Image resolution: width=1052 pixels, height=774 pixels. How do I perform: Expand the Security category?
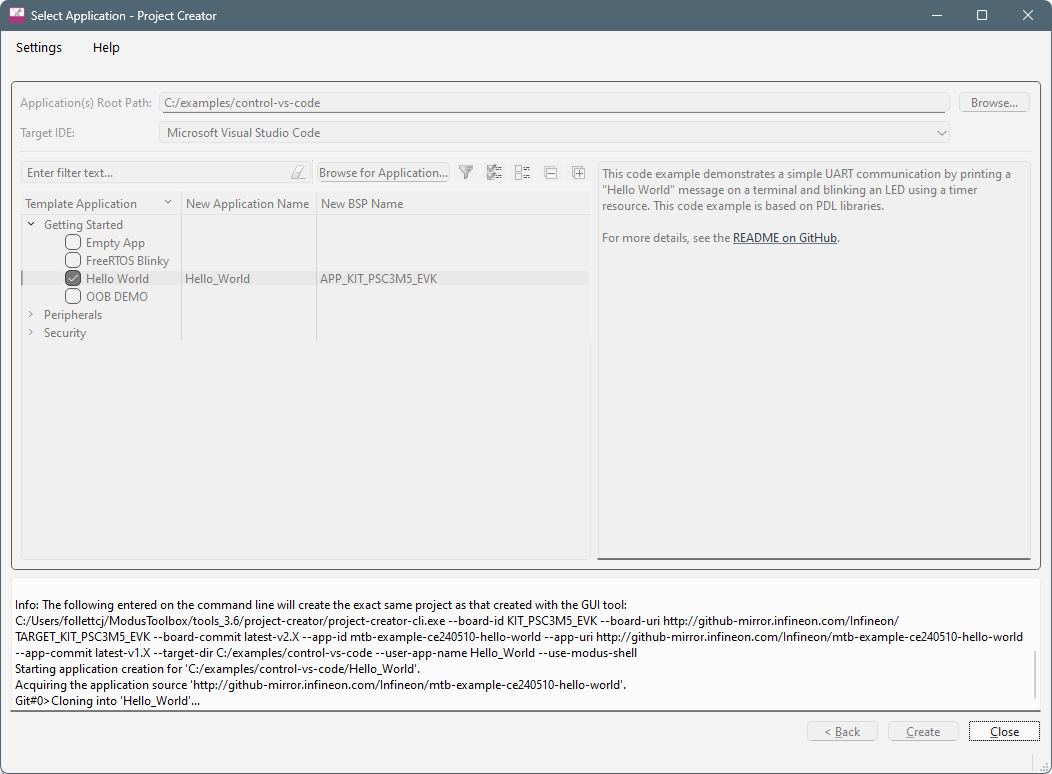coord(31,333)
